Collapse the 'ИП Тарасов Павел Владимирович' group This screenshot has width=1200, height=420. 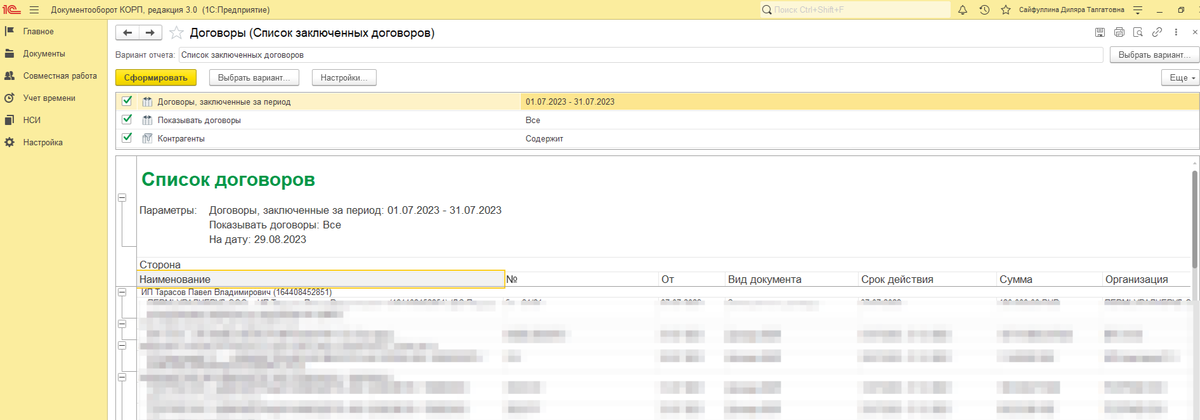[122, 292]
